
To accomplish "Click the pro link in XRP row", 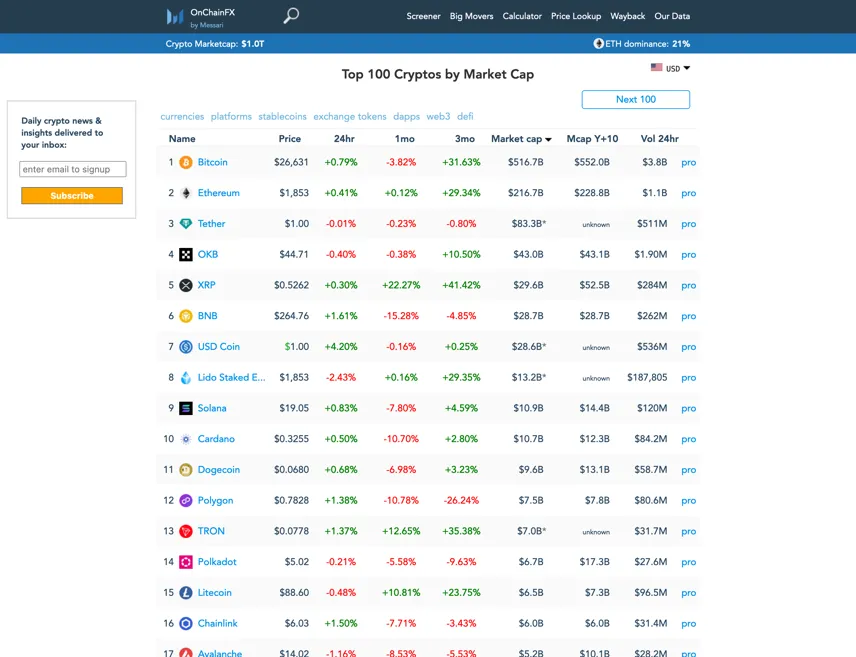I will pos(688,286).
